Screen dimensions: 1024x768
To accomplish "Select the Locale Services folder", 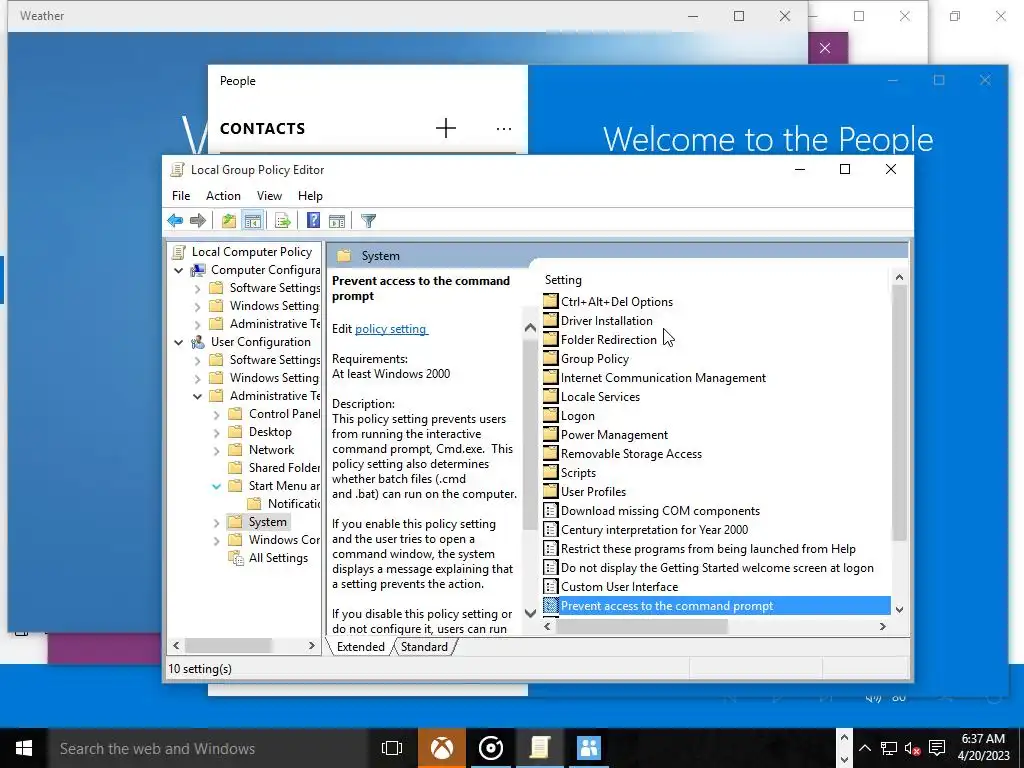I will (x=600, y=396).
